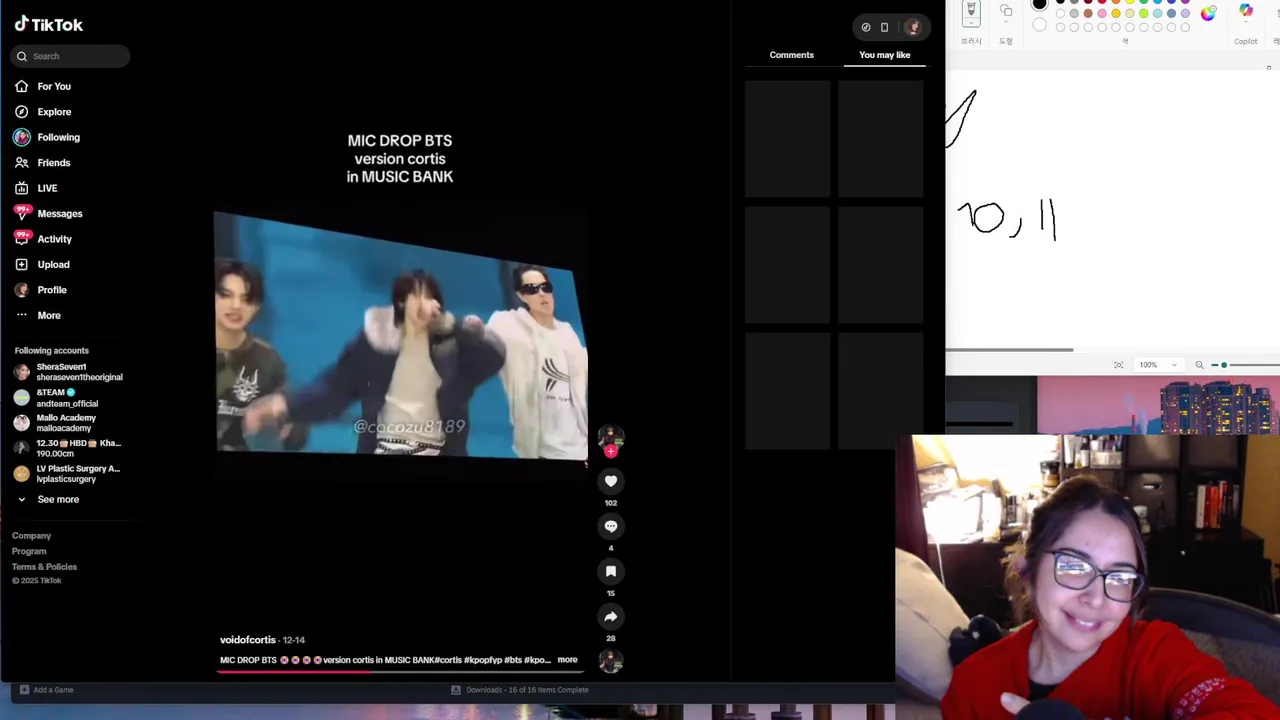Click the spinning music disc avatar
The width and height of the screenshot is (1280, 720).
(x=611, y=660)
